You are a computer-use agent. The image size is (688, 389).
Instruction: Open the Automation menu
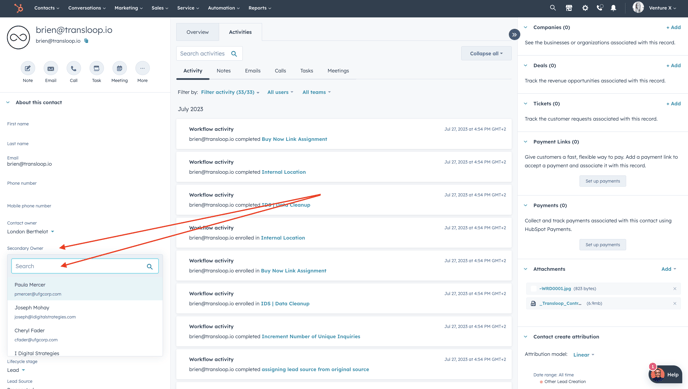pos(224,8)
